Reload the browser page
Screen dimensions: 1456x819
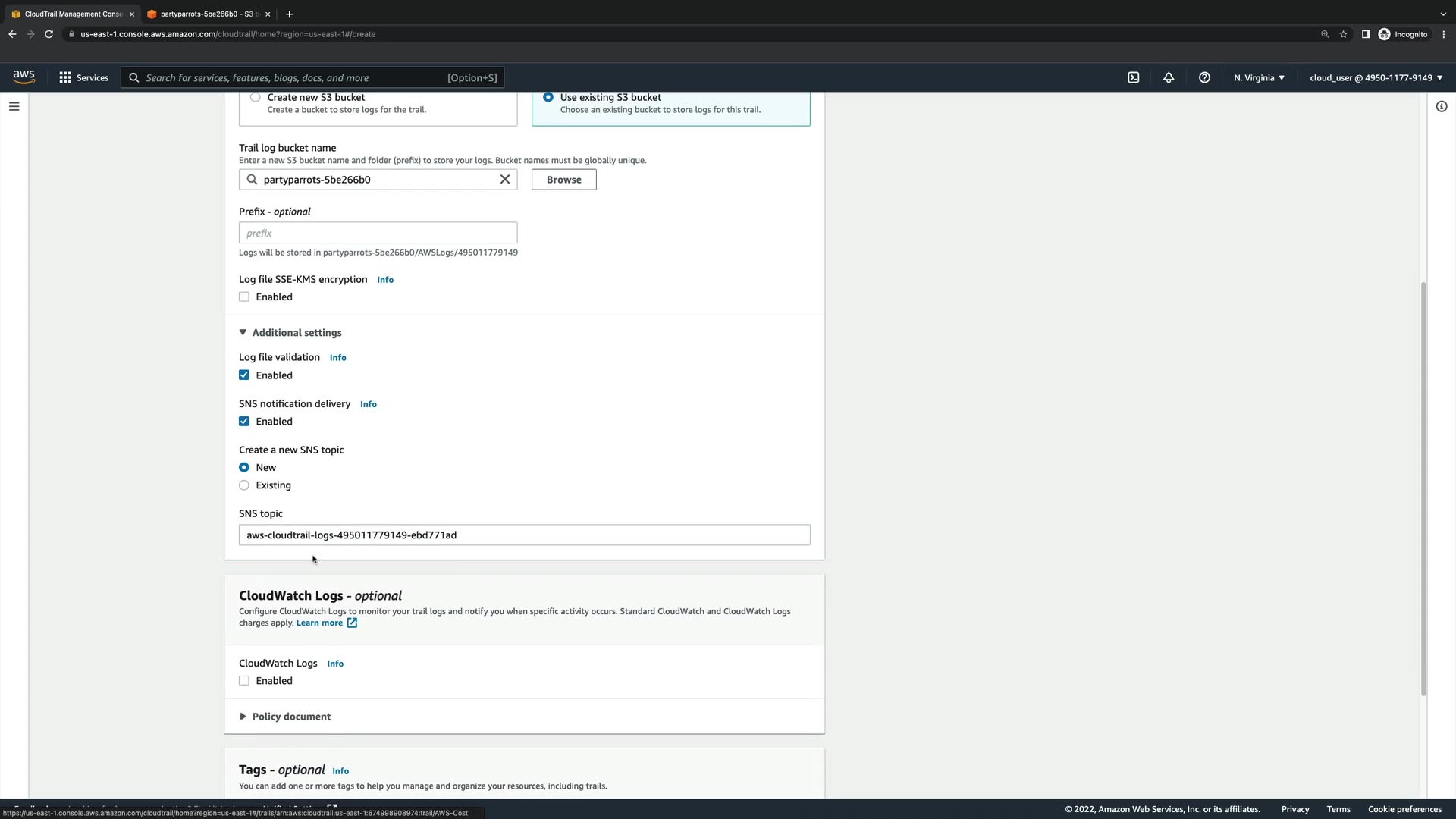[x=49, y=34]
